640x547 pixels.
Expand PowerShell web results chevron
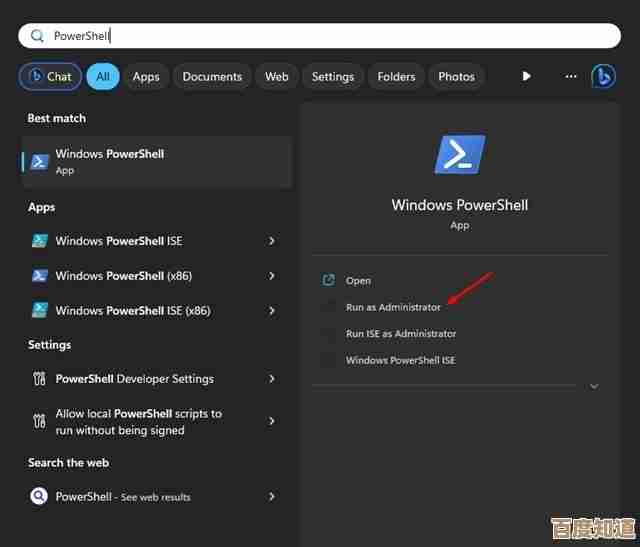coord(271,496)
